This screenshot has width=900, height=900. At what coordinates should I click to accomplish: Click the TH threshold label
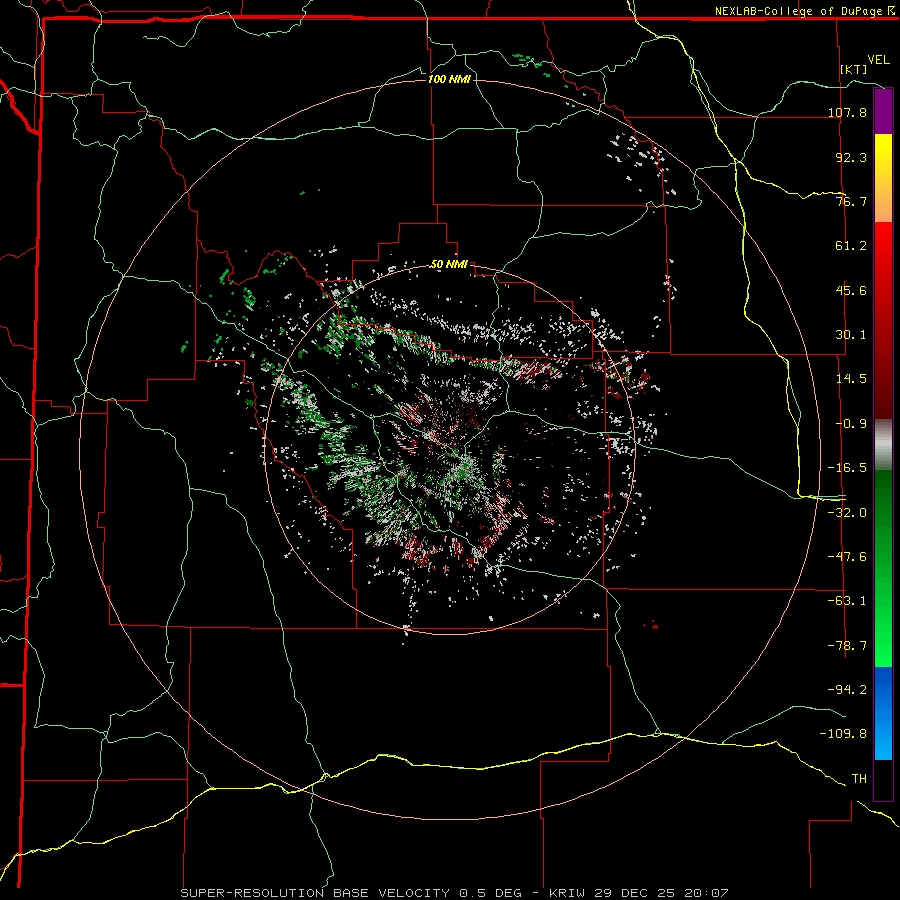(859, 779)
